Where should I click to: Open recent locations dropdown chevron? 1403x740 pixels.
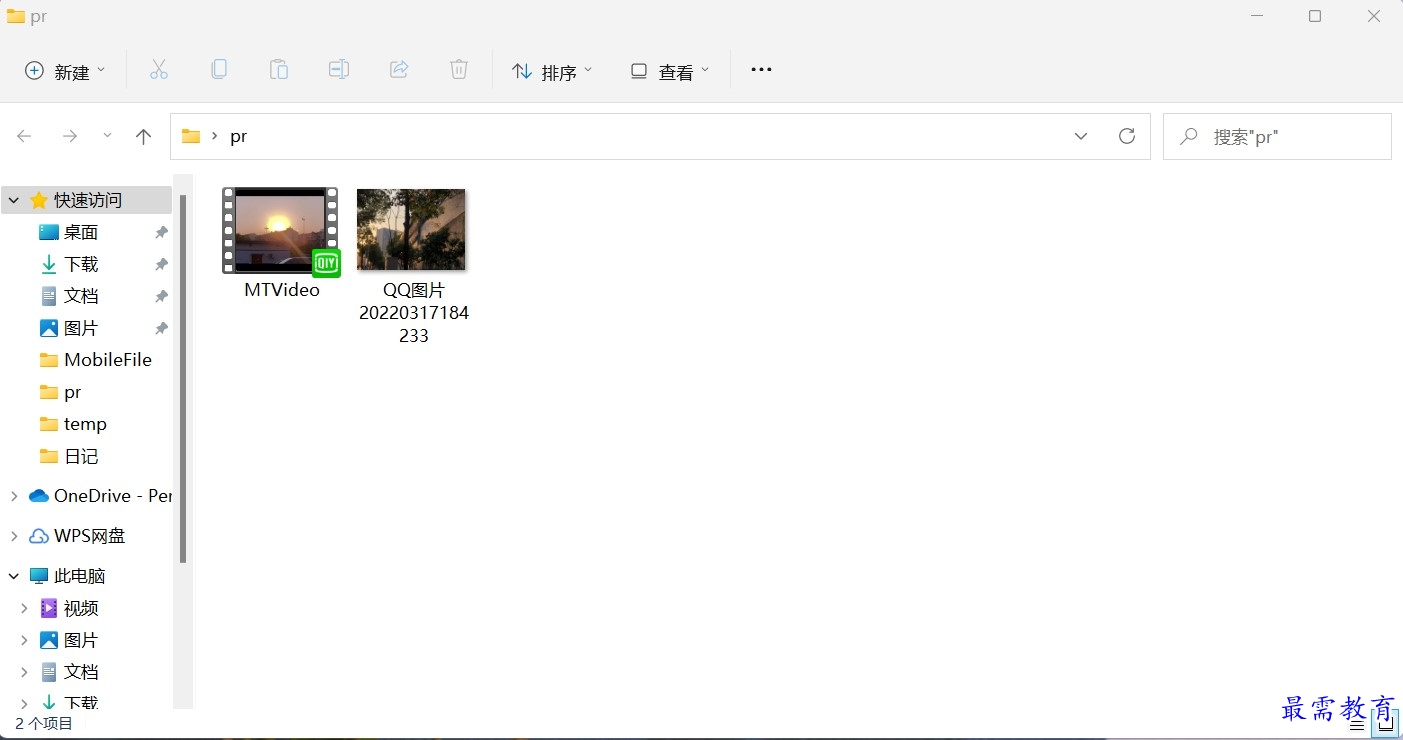coord(107,136)
